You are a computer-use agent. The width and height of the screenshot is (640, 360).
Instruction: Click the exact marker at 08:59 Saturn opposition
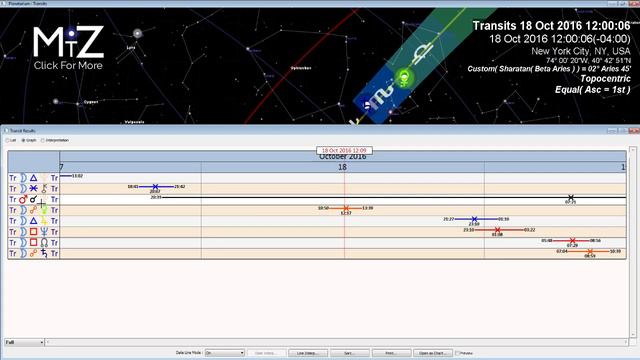click(590, 251)
